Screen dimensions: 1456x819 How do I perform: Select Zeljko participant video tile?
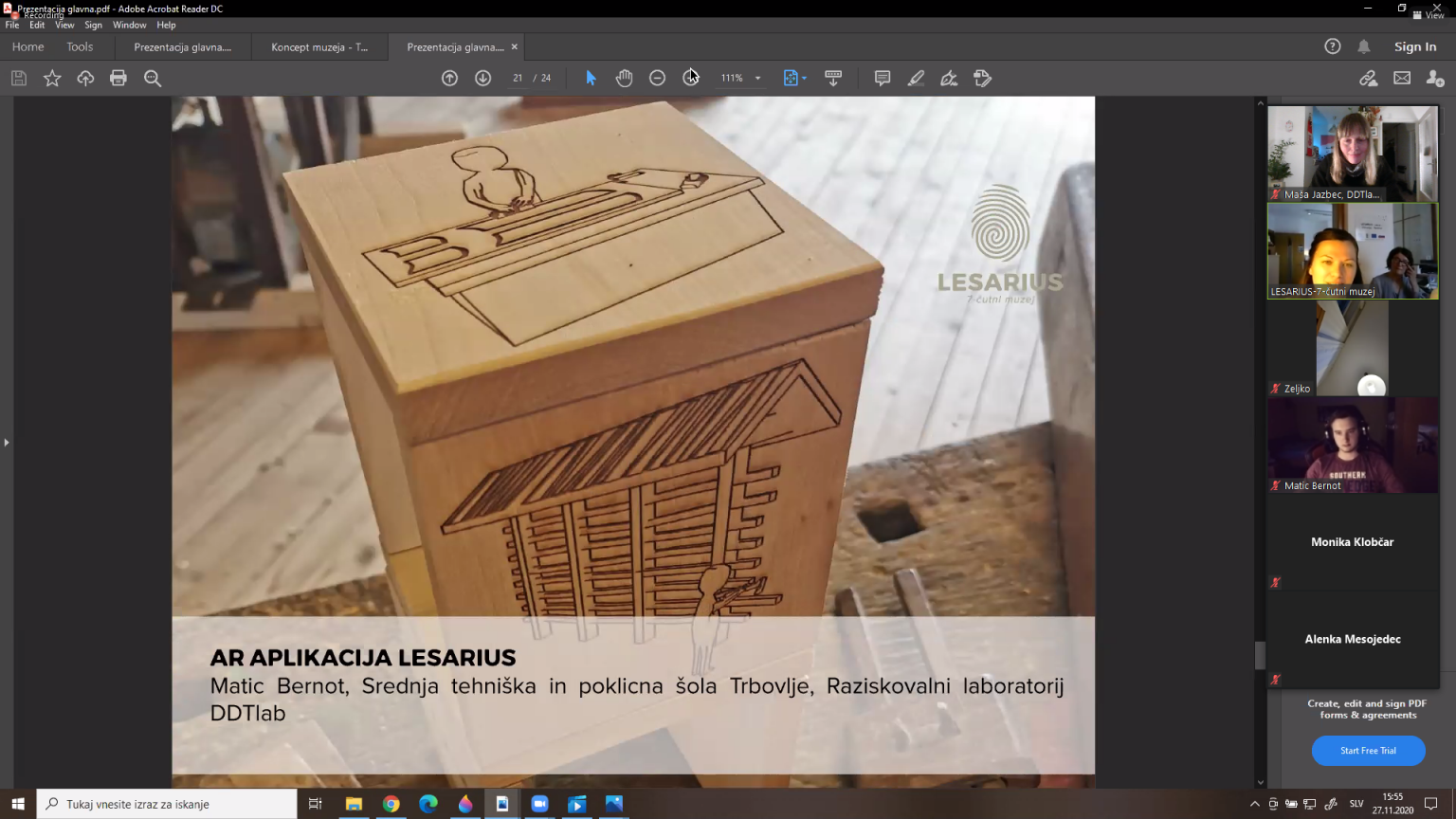[1353, 348]
